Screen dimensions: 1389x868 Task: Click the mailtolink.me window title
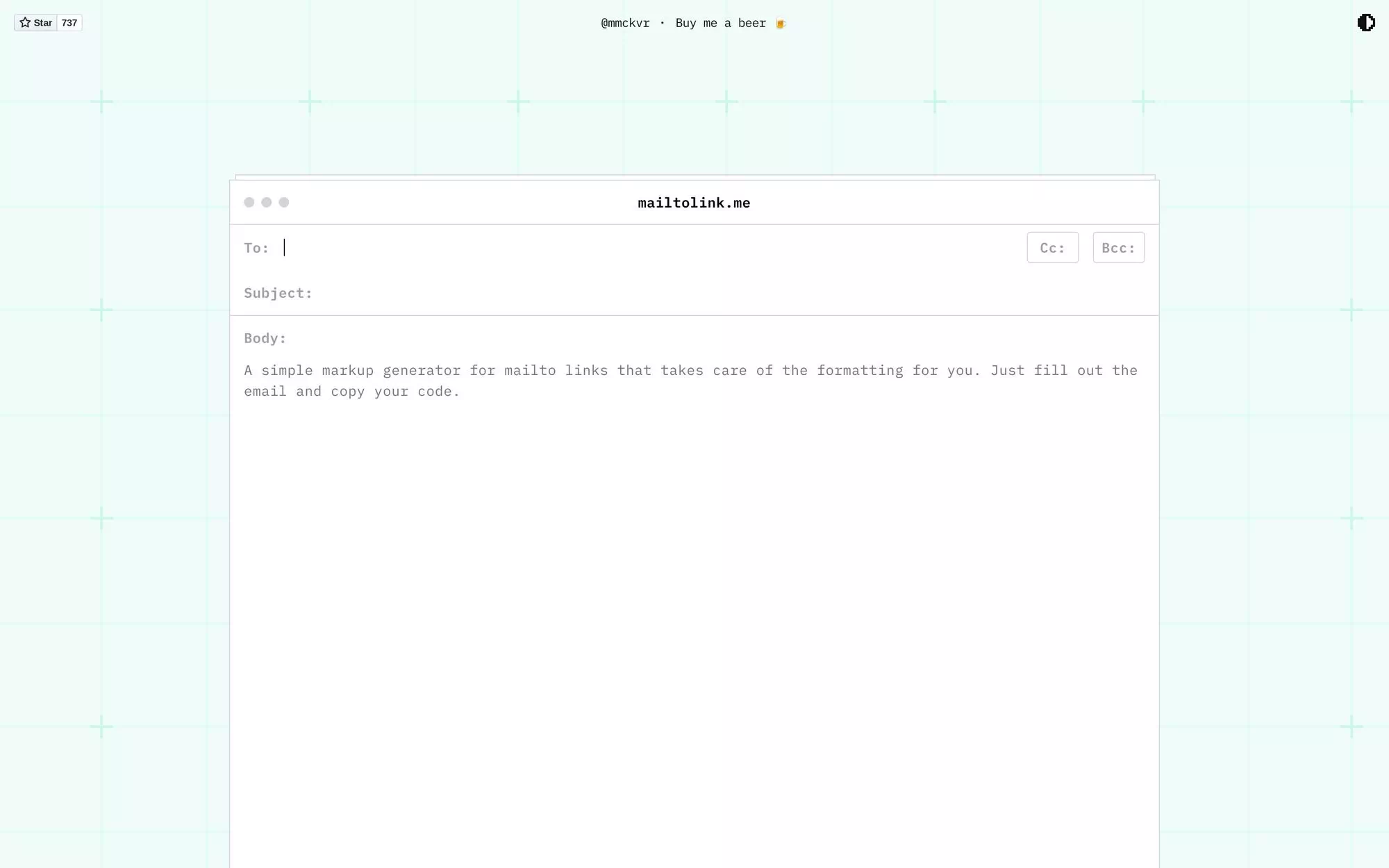click(x=694, y=203)
